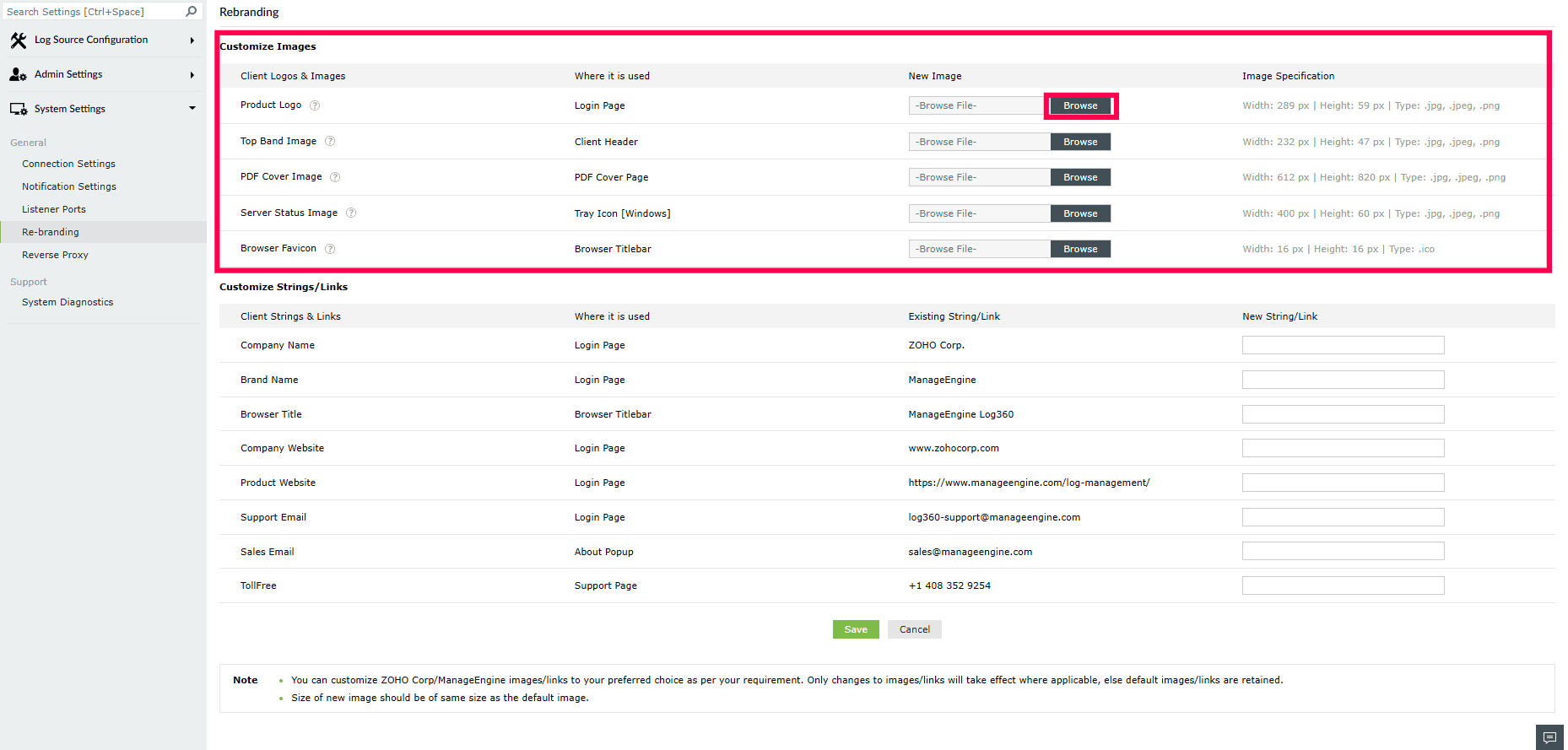Browse for a Server Status Image file
The width and height of the screenshot is (1568, 750).
1080,213
